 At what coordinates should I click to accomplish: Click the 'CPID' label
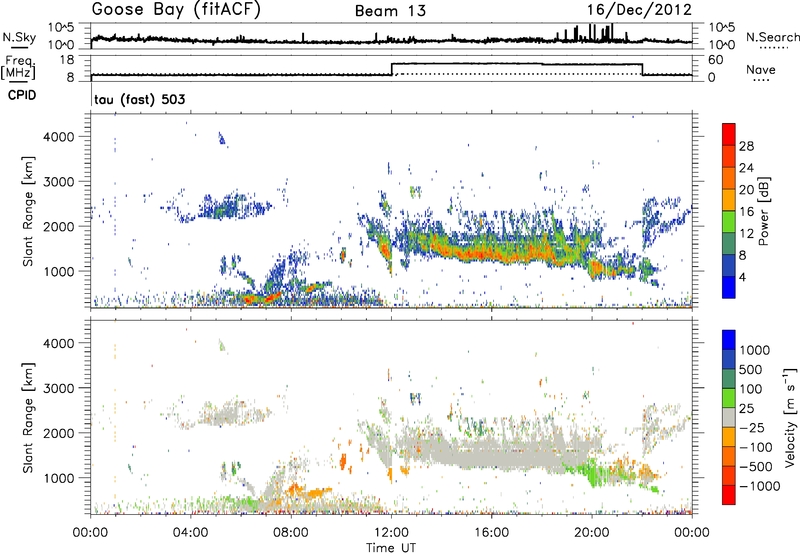click(22, 95)
